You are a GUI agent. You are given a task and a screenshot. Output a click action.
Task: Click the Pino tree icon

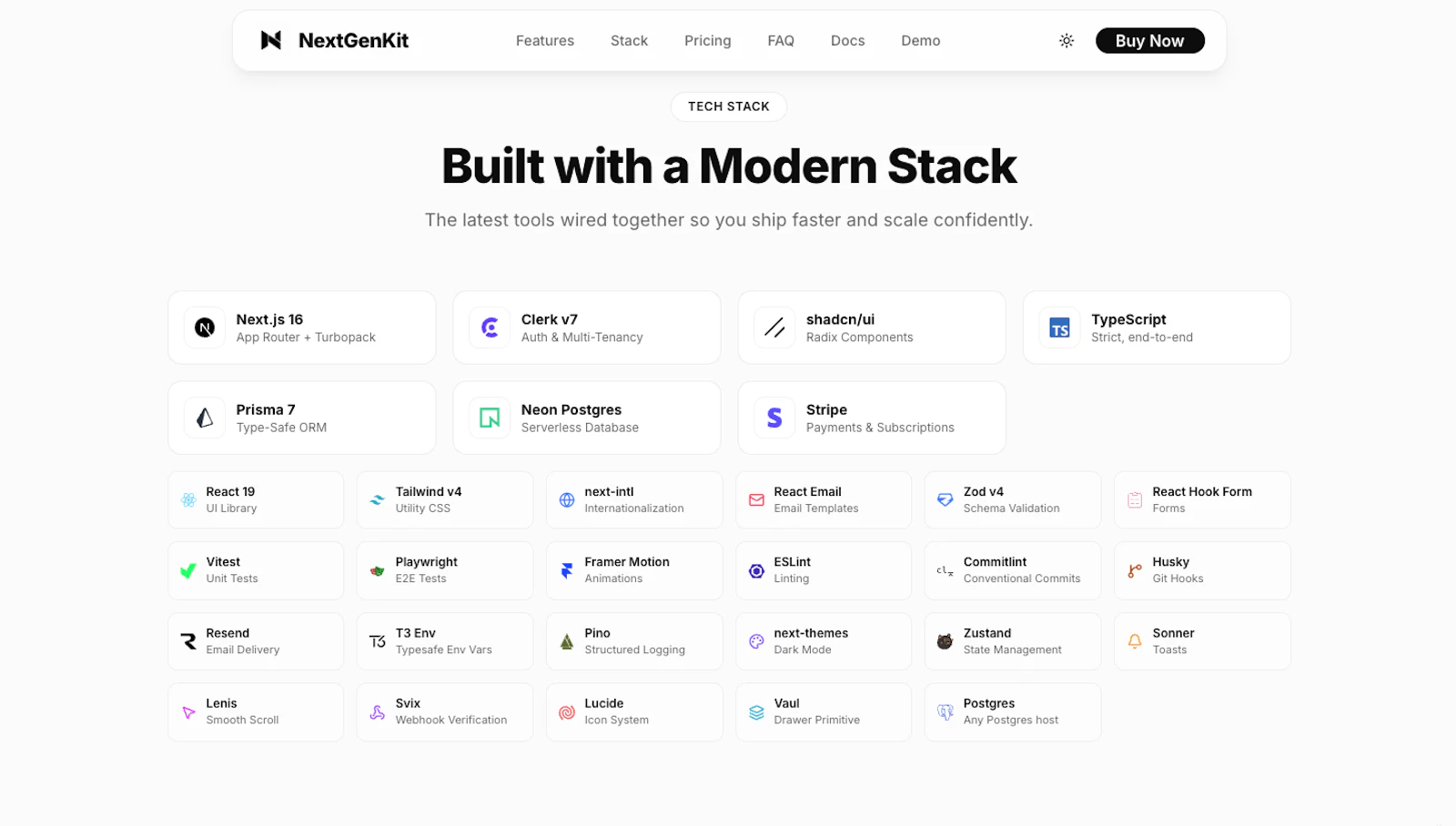click(567, 641)
